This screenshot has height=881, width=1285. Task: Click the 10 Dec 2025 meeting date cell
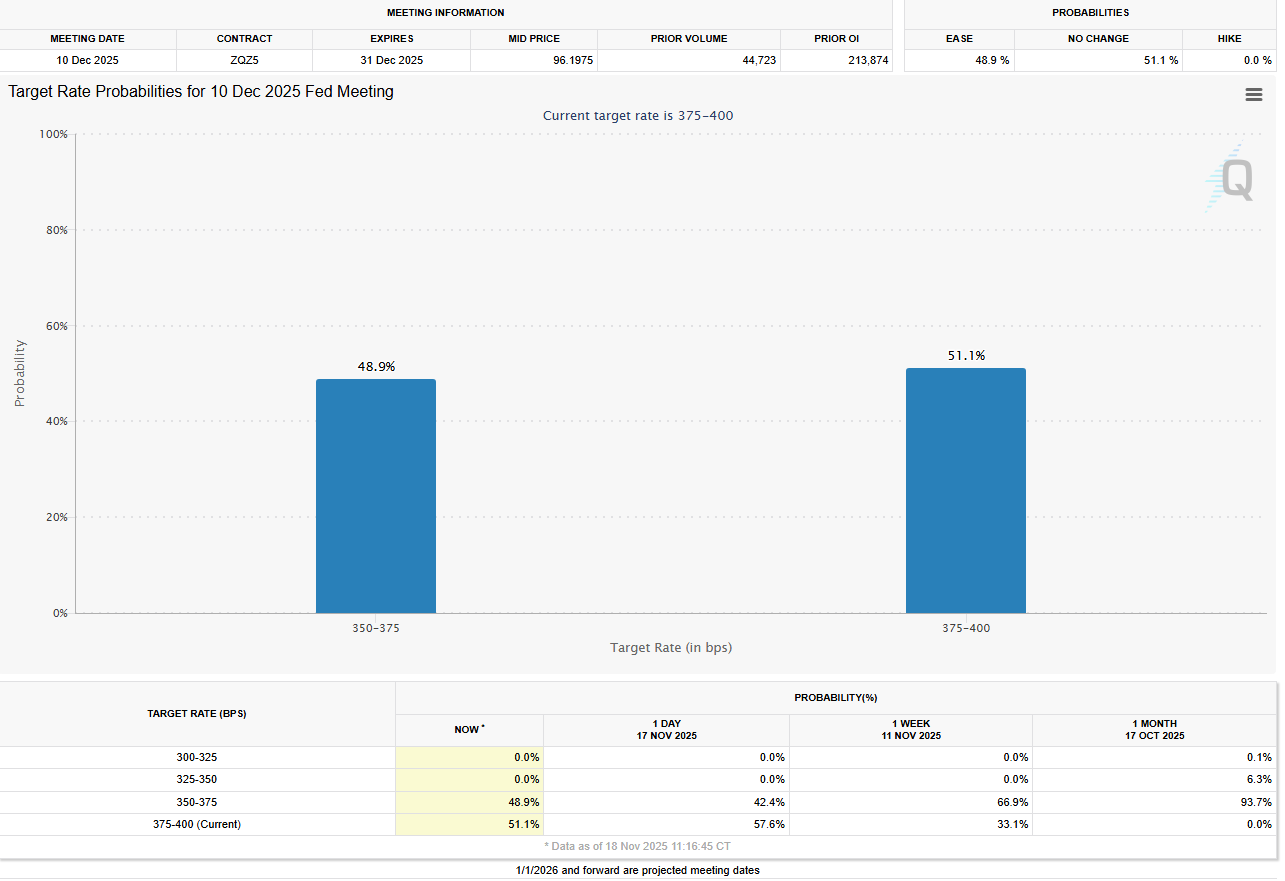88,61
